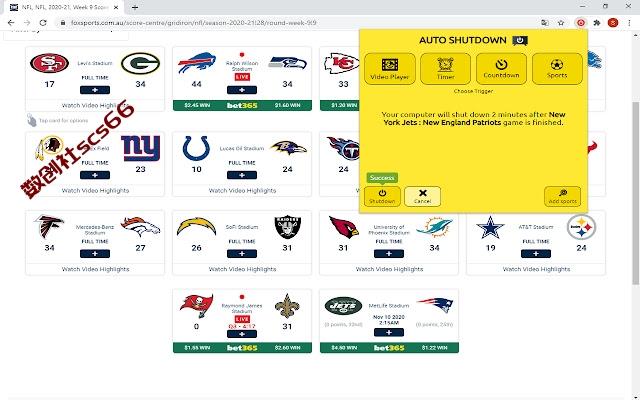Watch Falcons vs Broncos video highlights
640x400 pixels.
[95, 269]
